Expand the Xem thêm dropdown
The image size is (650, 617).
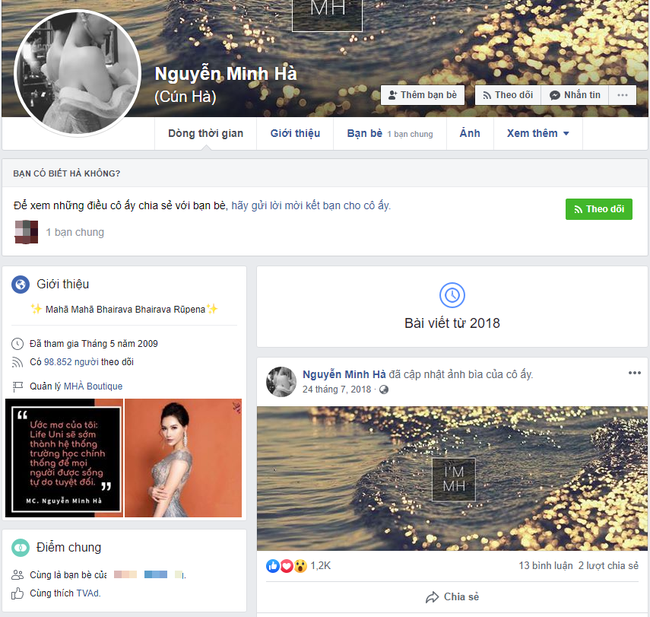coord(537,134)
